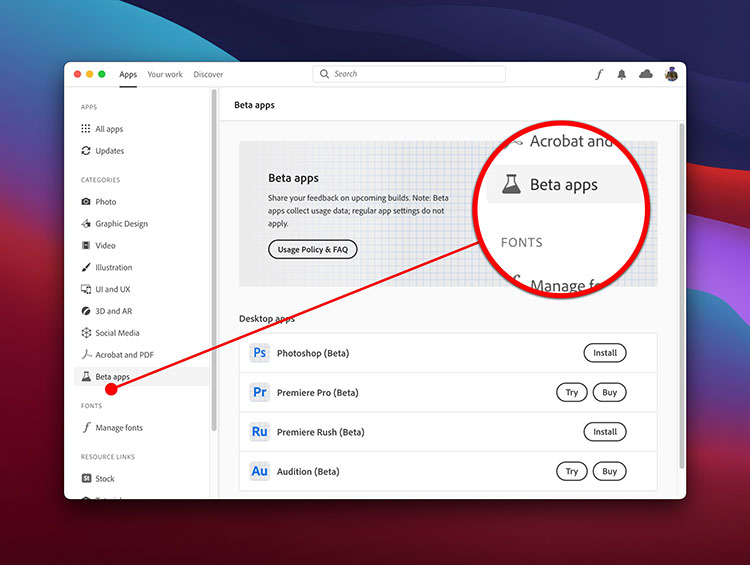Click the magnifier icon in search bar
The image size is (750, 565).
click(324, 74)
